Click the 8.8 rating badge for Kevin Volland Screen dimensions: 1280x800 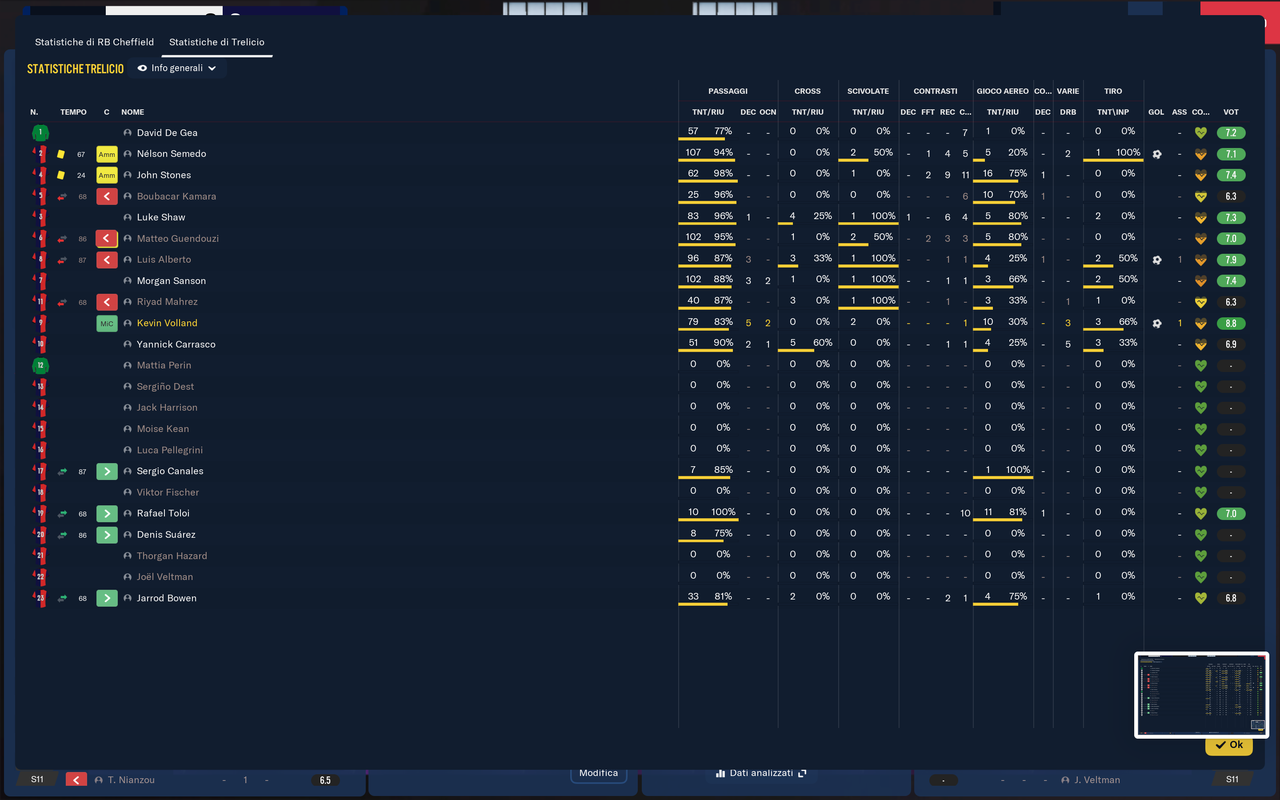pos(1231,324)
